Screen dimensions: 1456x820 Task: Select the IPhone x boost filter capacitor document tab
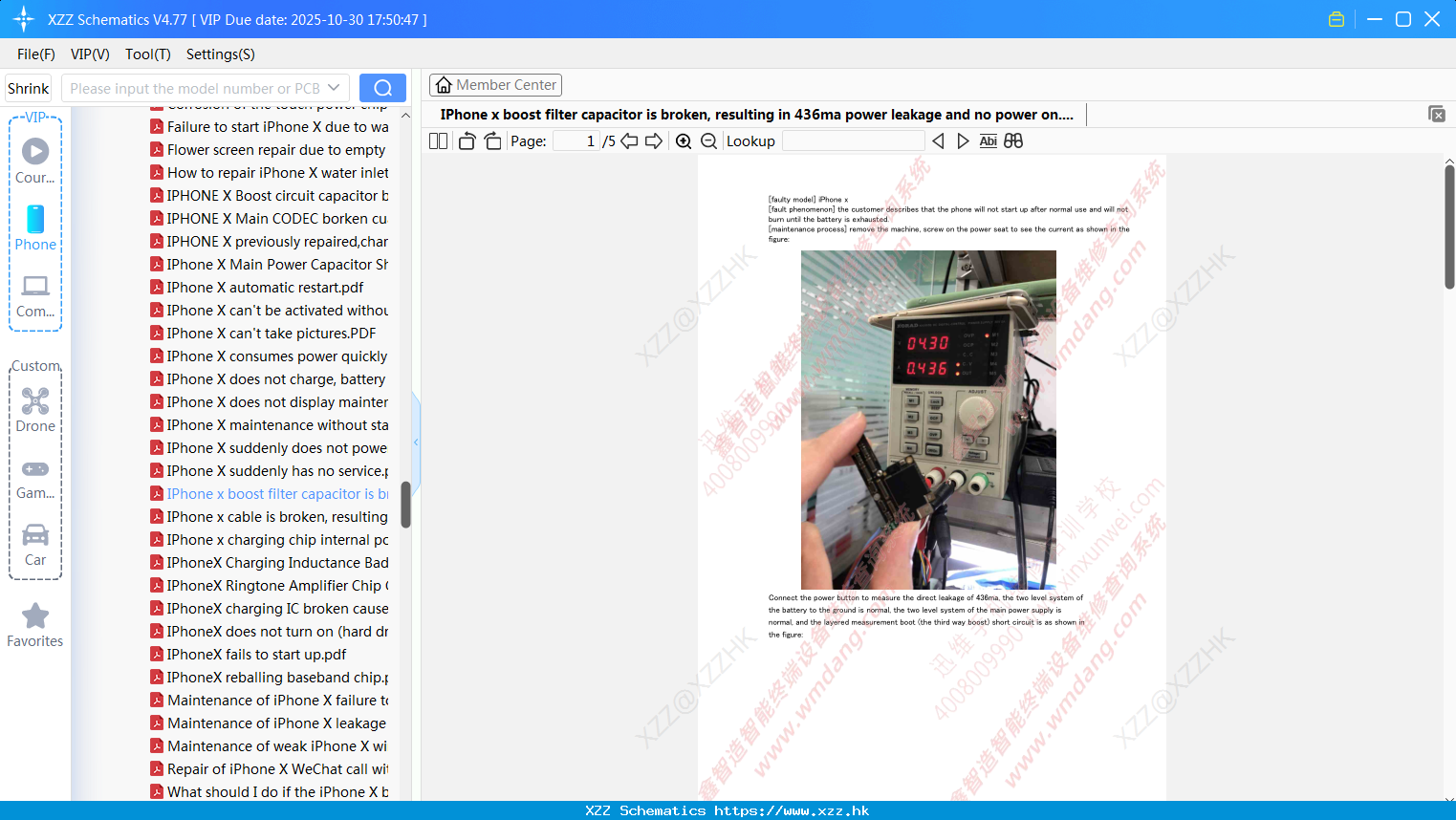point(756,115)
